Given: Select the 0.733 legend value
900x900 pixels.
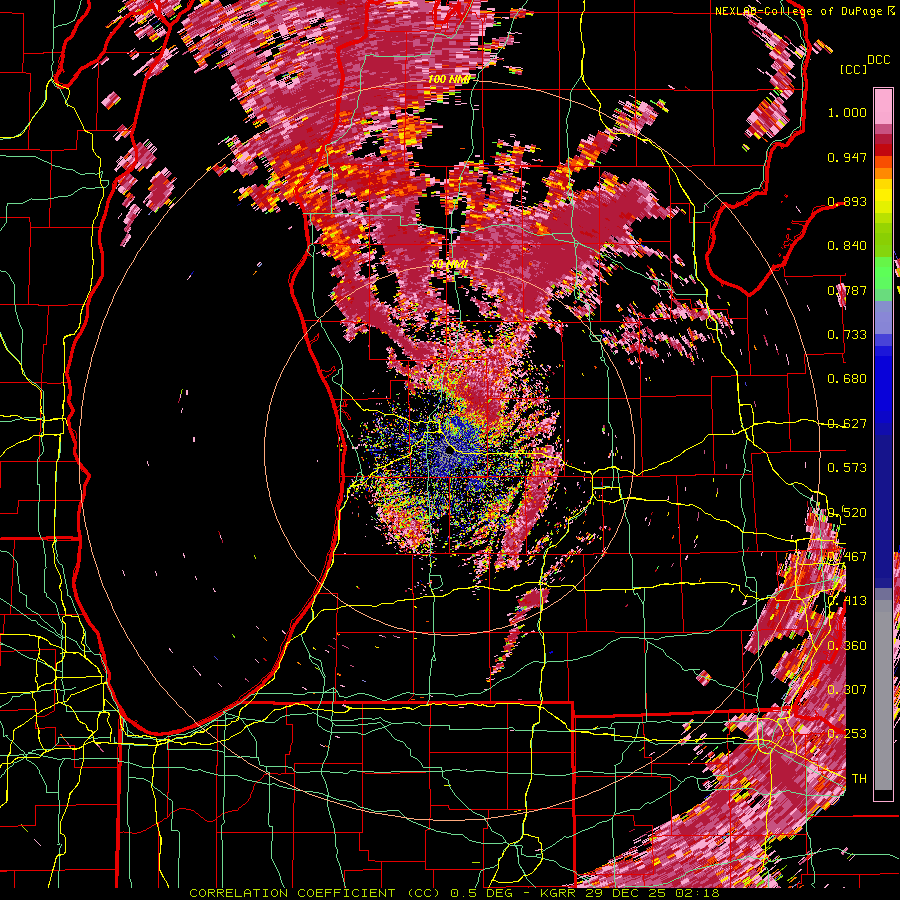Looking at the screenshot, I should coord(847,335).
